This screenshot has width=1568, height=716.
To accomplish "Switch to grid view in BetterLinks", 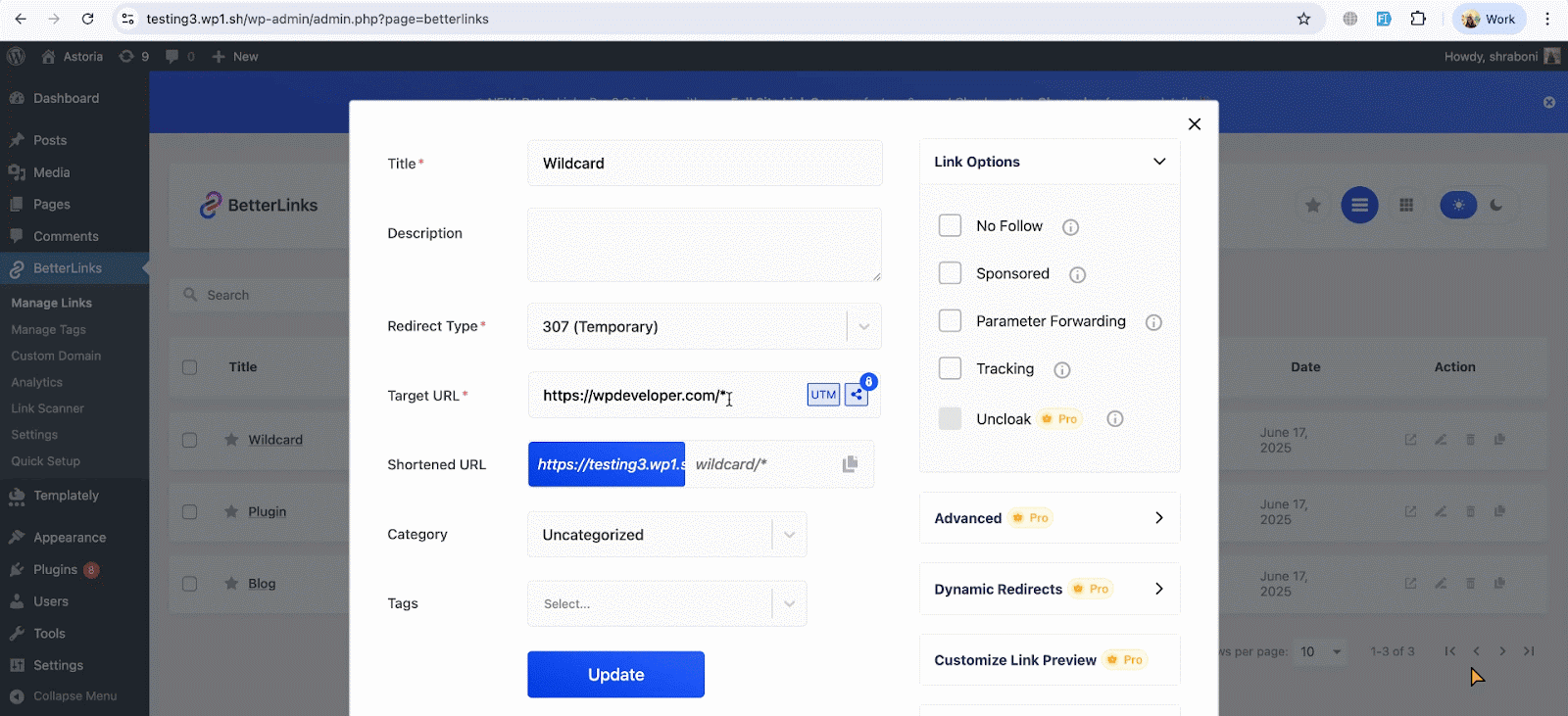I will click(1406, 205).
